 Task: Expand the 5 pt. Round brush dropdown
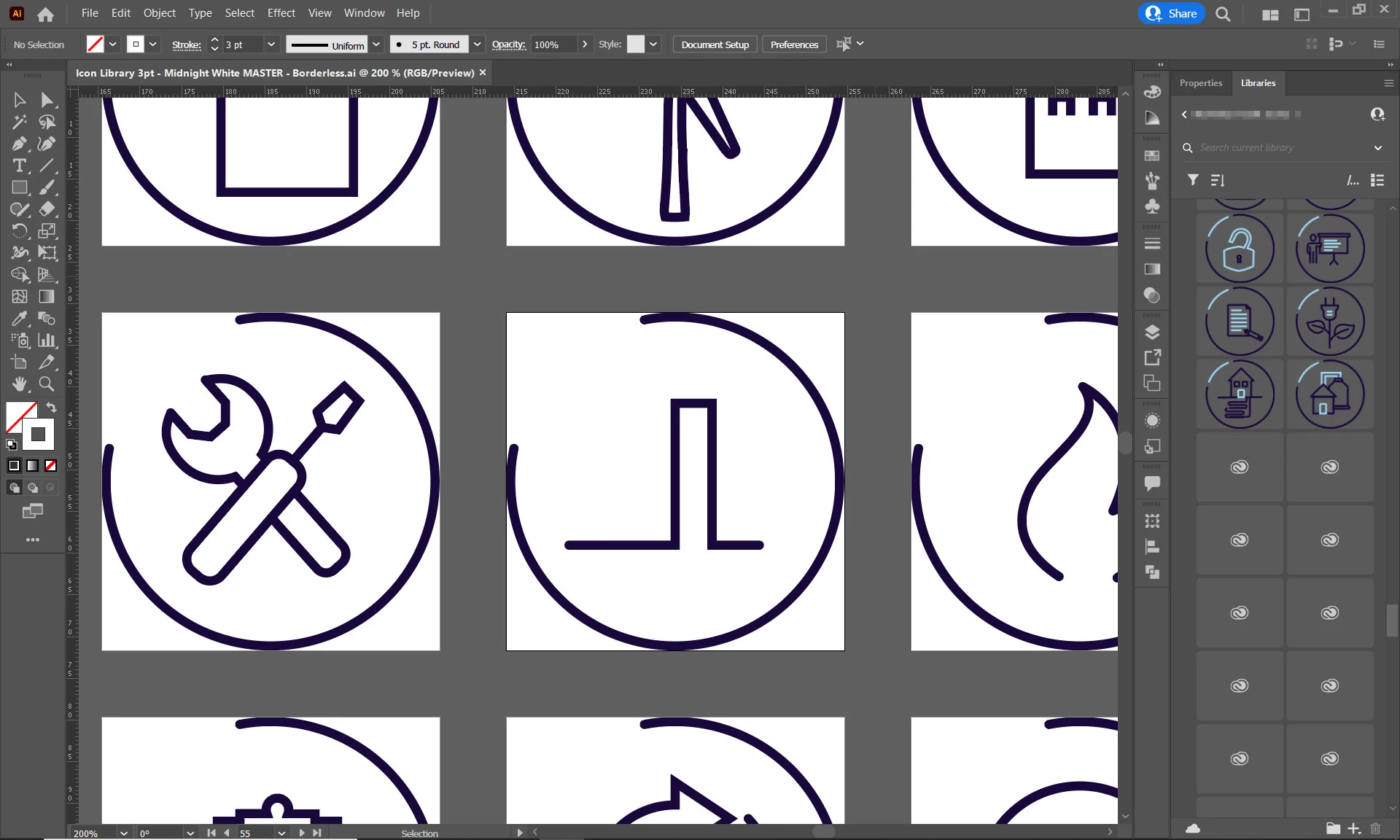click(477, 44)
